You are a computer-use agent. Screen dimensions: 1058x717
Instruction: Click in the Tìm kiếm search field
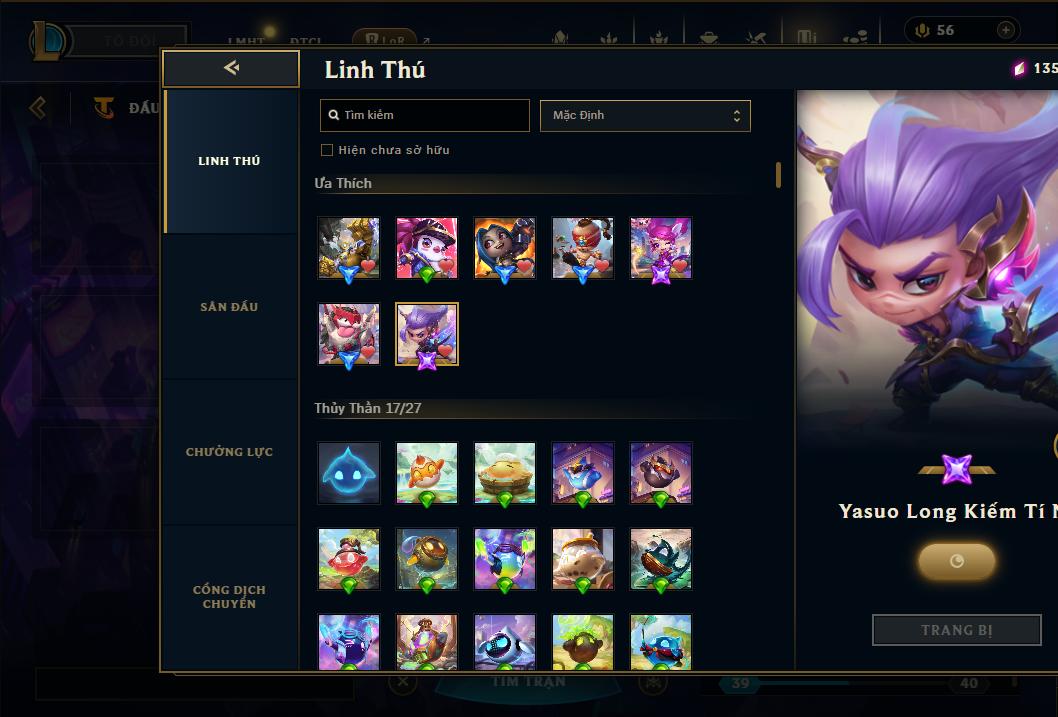[x=424, y=115]
